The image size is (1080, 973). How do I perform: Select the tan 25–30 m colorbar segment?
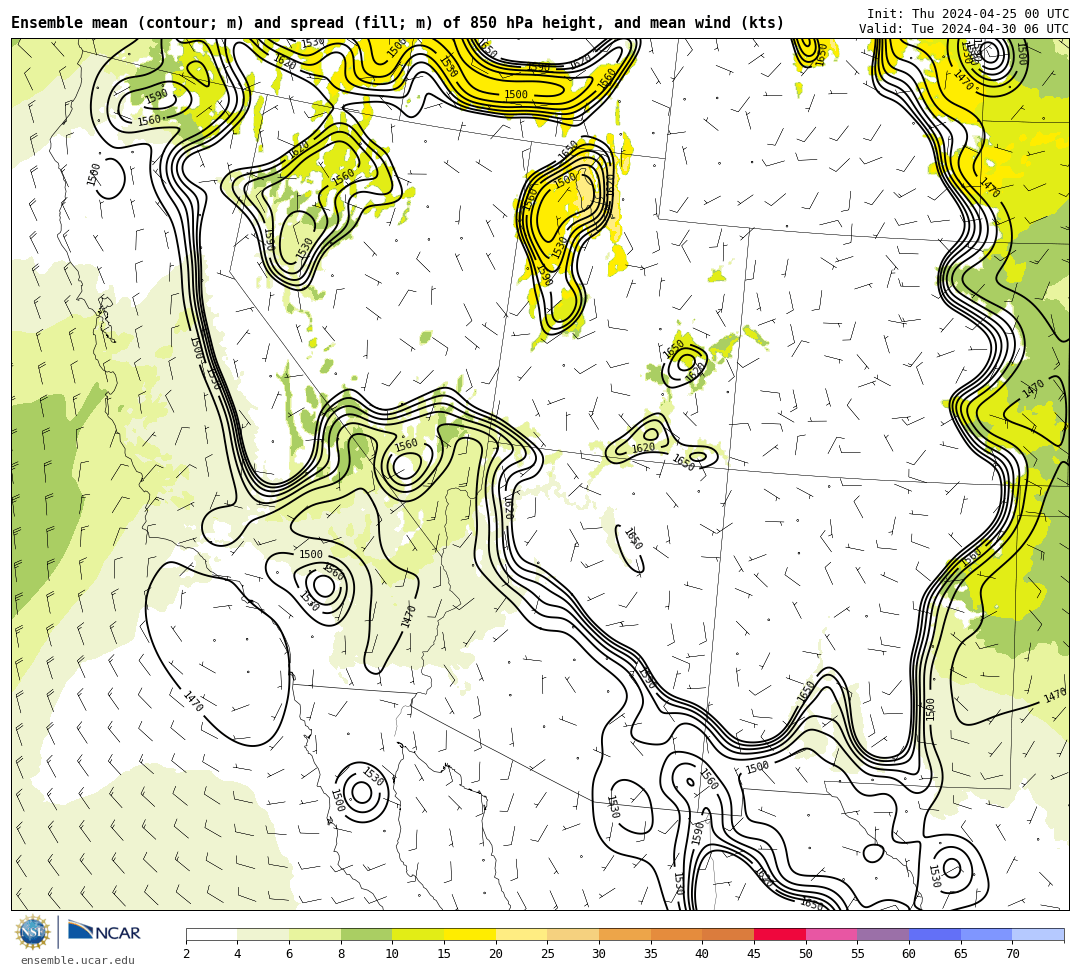click(x=573, y=934)
